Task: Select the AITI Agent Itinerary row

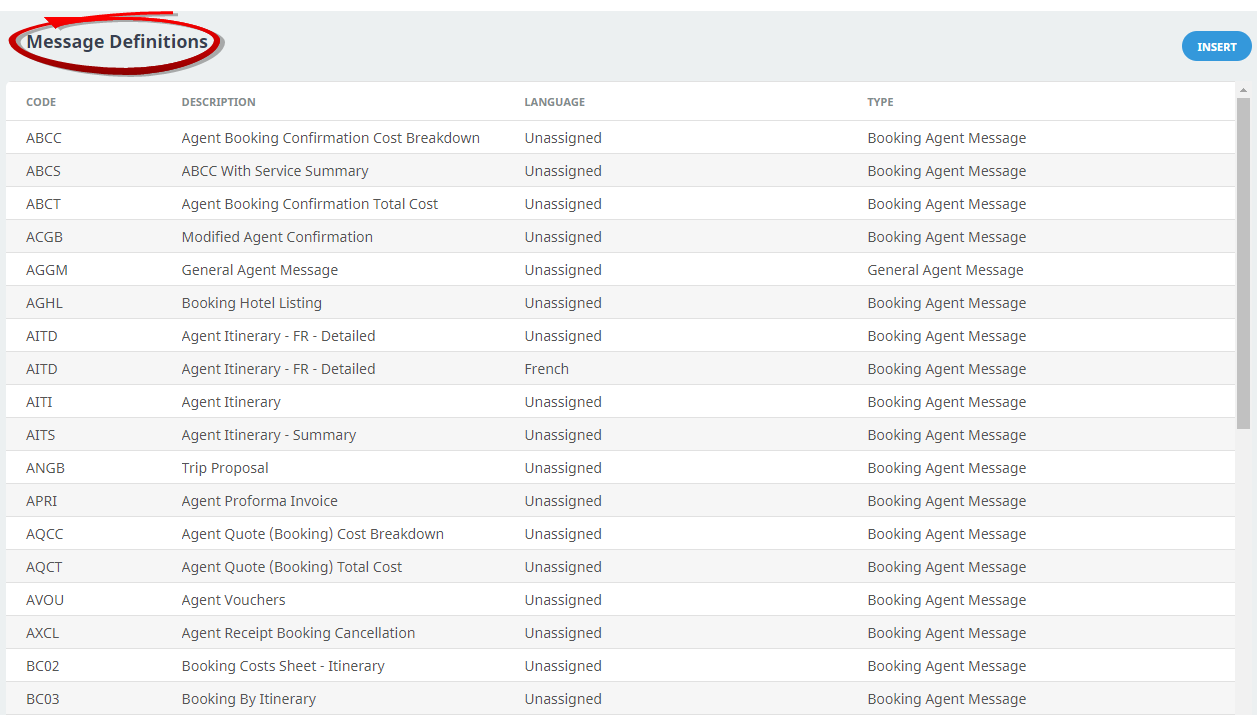Action: point(231,402)
